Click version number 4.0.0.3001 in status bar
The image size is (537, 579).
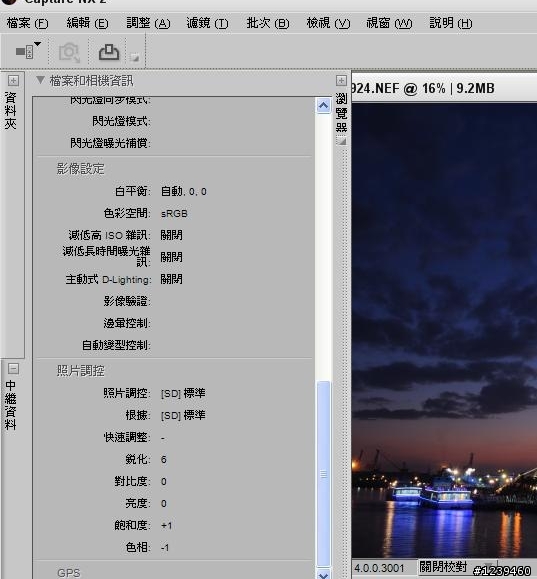click(379, 568)
